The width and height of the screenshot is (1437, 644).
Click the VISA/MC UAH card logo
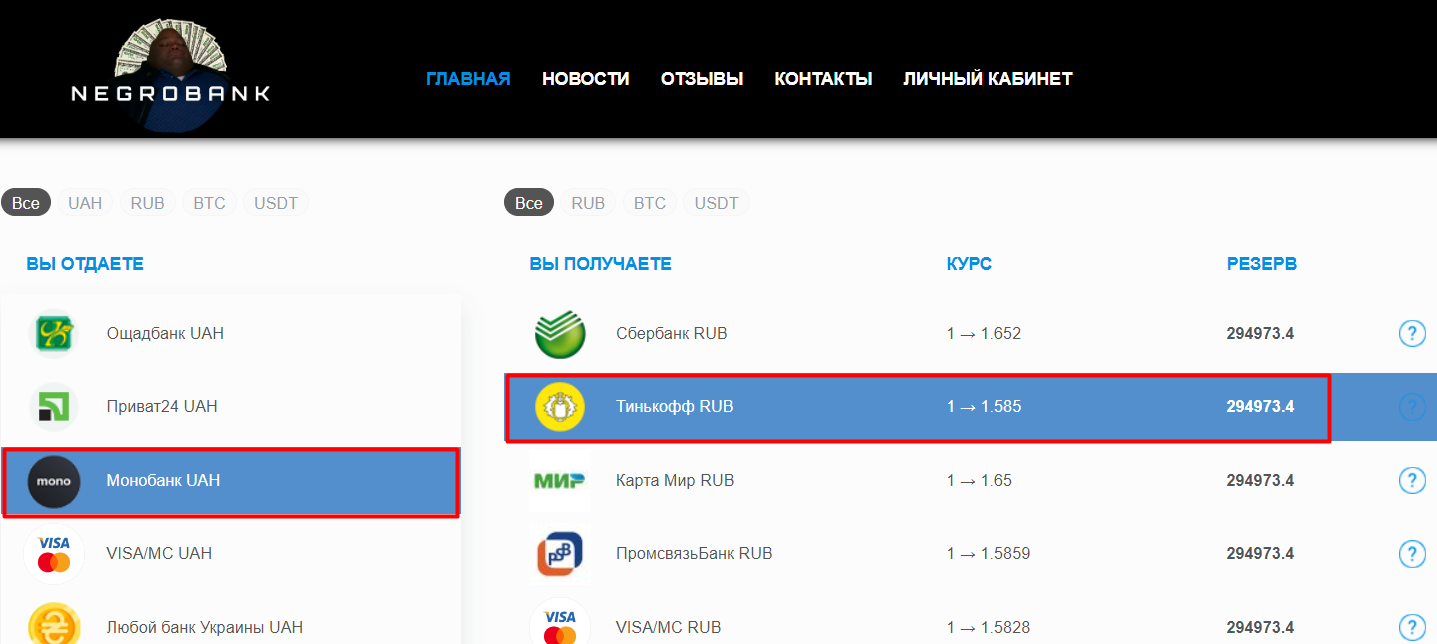(54, 554)
